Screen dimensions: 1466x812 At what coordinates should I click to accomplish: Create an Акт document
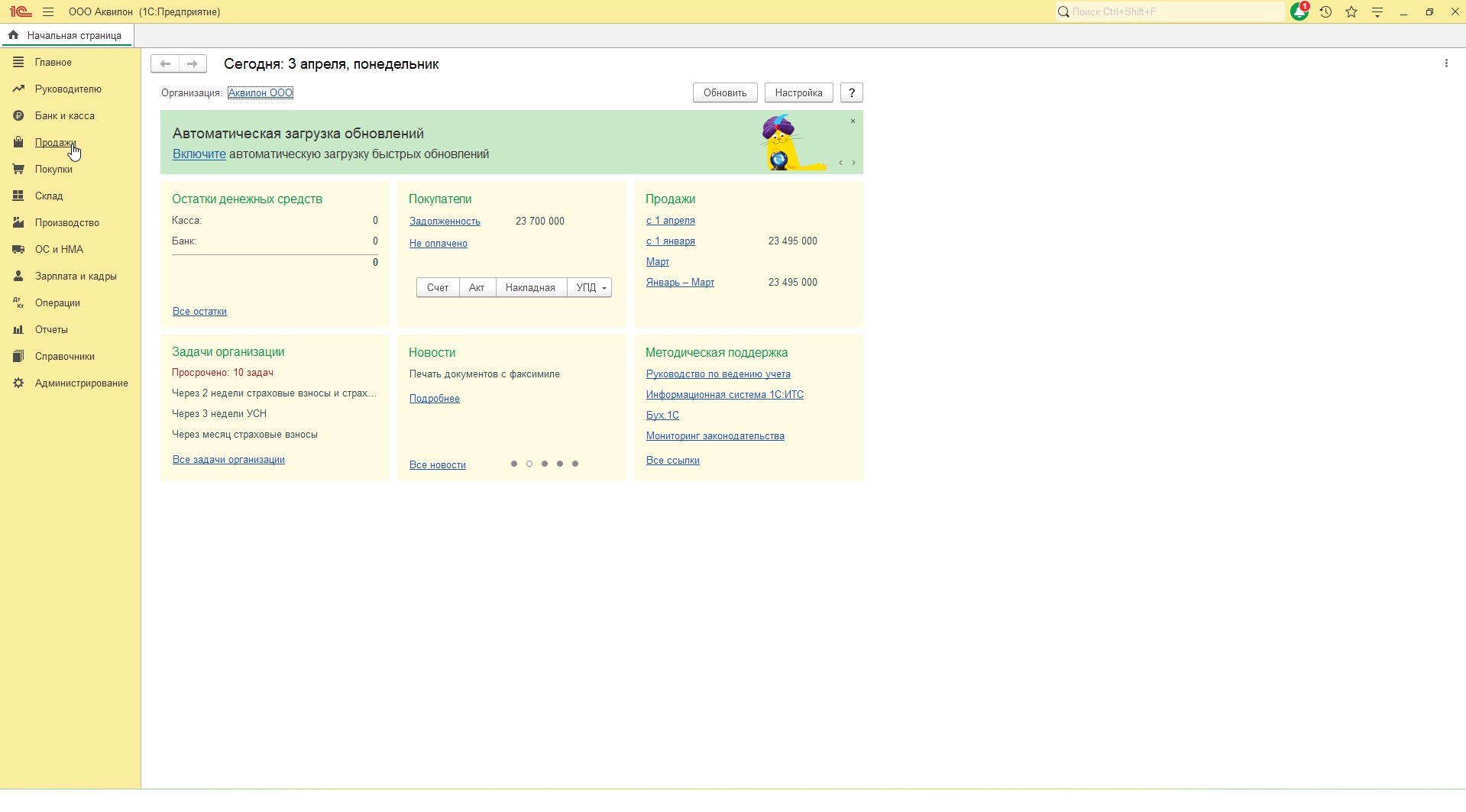click(477, 287)
